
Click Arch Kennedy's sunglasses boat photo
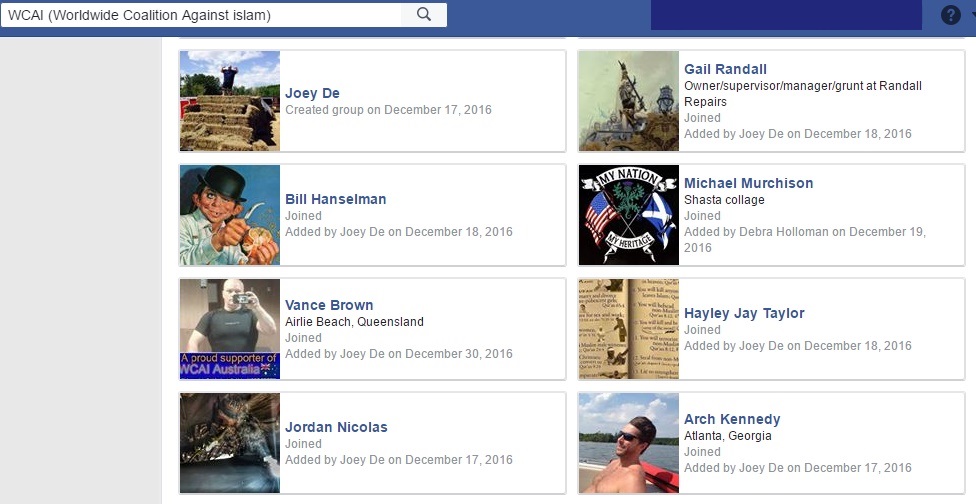(x=629, y=443)
